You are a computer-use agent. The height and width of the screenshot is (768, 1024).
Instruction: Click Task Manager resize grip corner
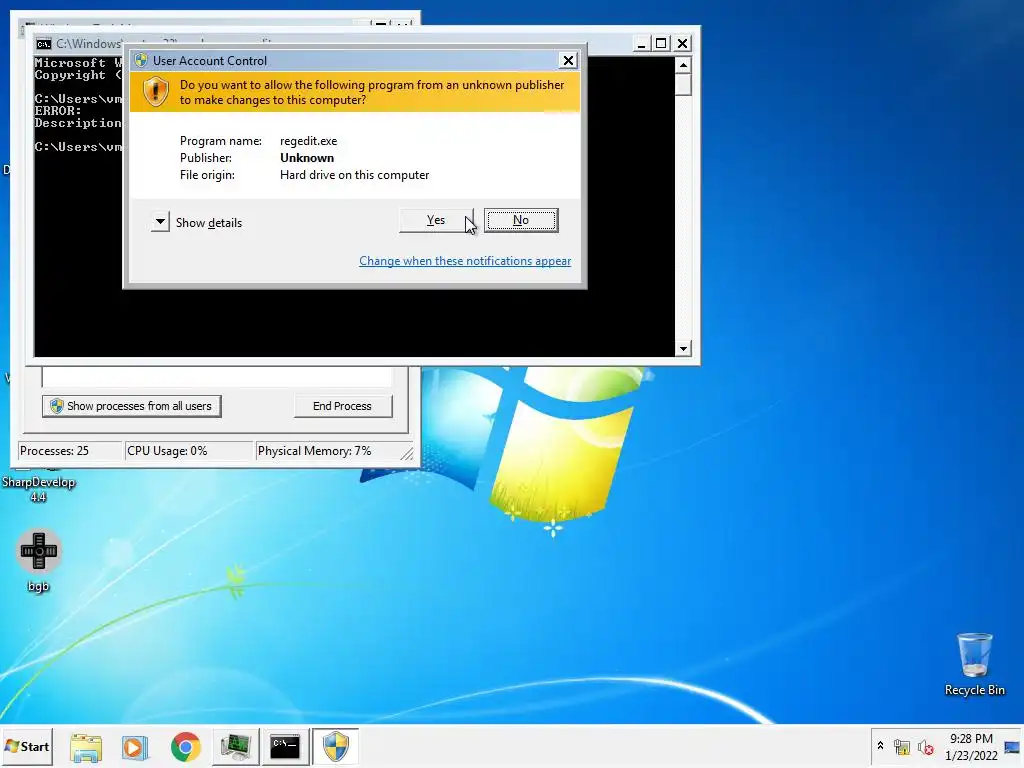407,453
